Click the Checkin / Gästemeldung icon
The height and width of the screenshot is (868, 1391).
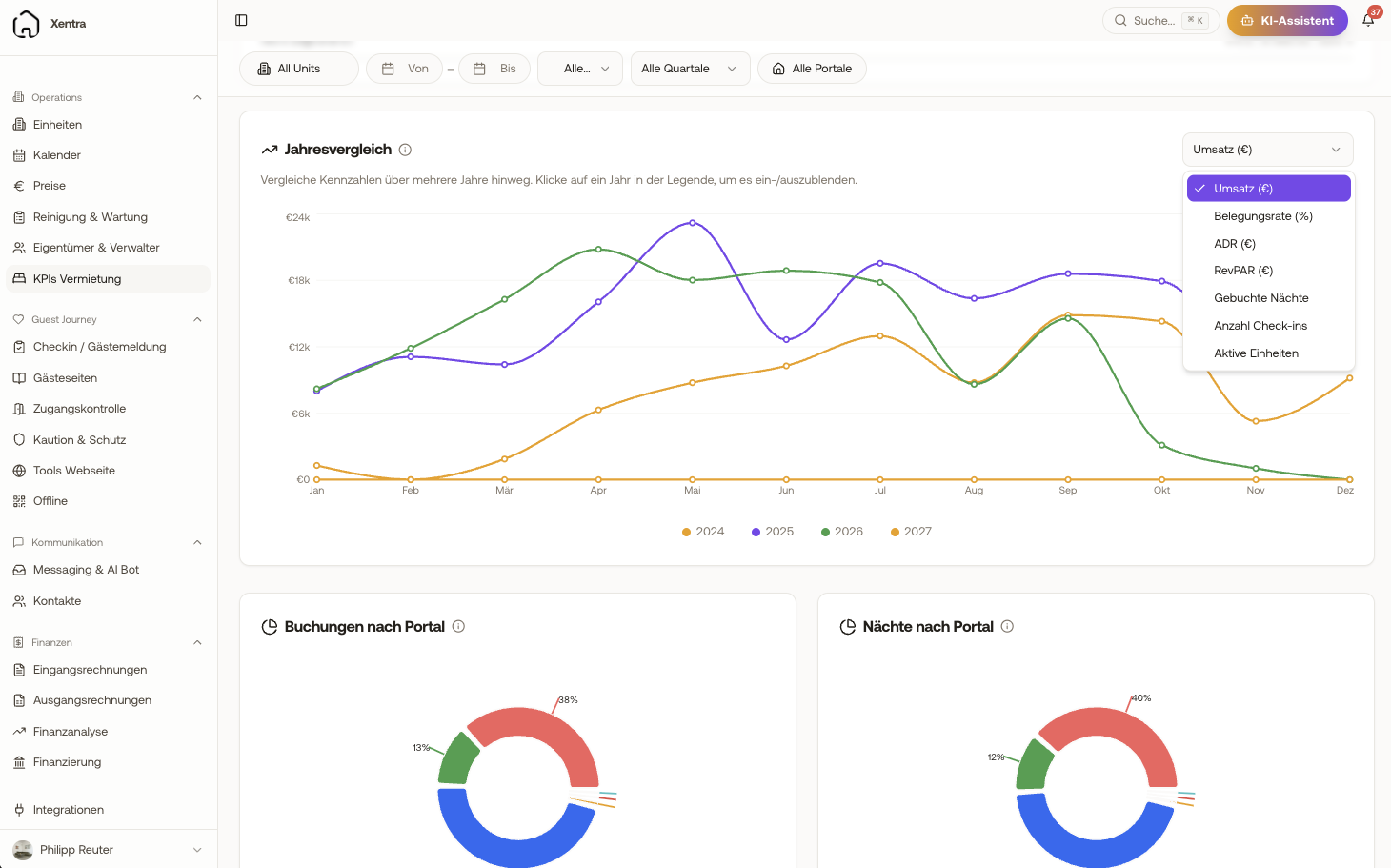[19, 347]
